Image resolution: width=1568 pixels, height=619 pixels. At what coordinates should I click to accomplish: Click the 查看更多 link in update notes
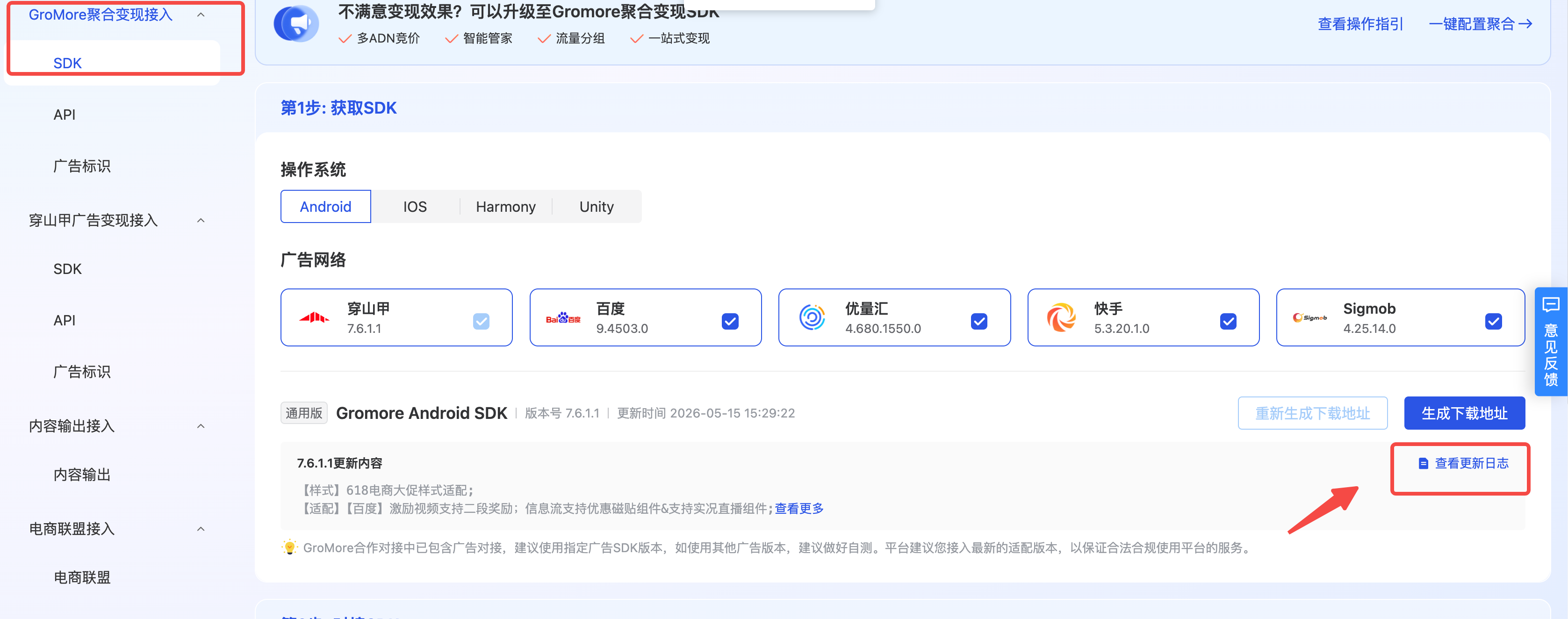click(x=799, y=508)
